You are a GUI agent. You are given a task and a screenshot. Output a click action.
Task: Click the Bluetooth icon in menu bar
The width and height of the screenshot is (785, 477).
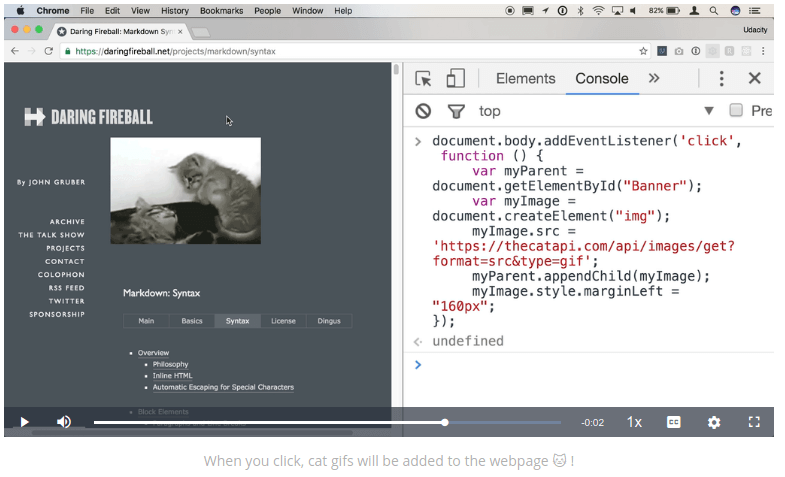tap(580, 11)
